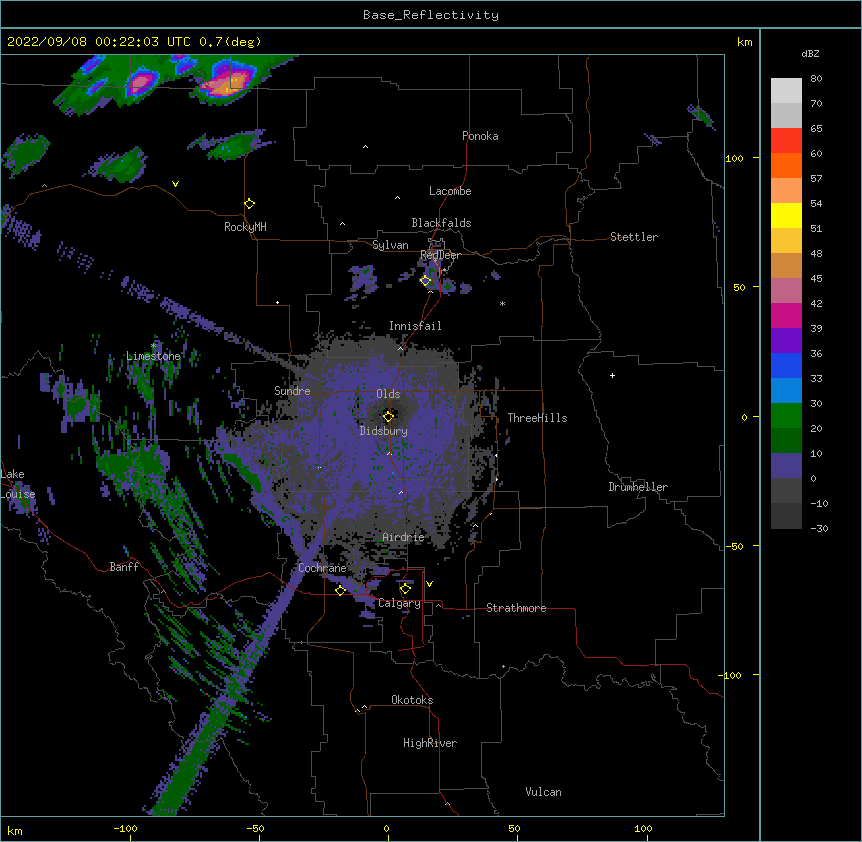Screen dimensions: 862x842
Task: Click the RedDeer city label
Action: pyautogui.click(x=440, y=255)
